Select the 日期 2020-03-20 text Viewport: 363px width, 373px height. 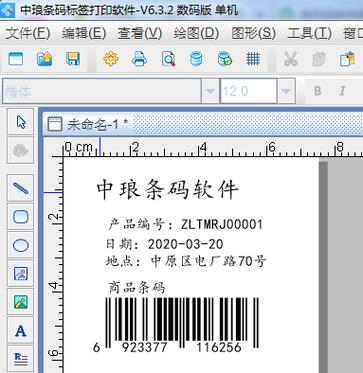(165, 244)
